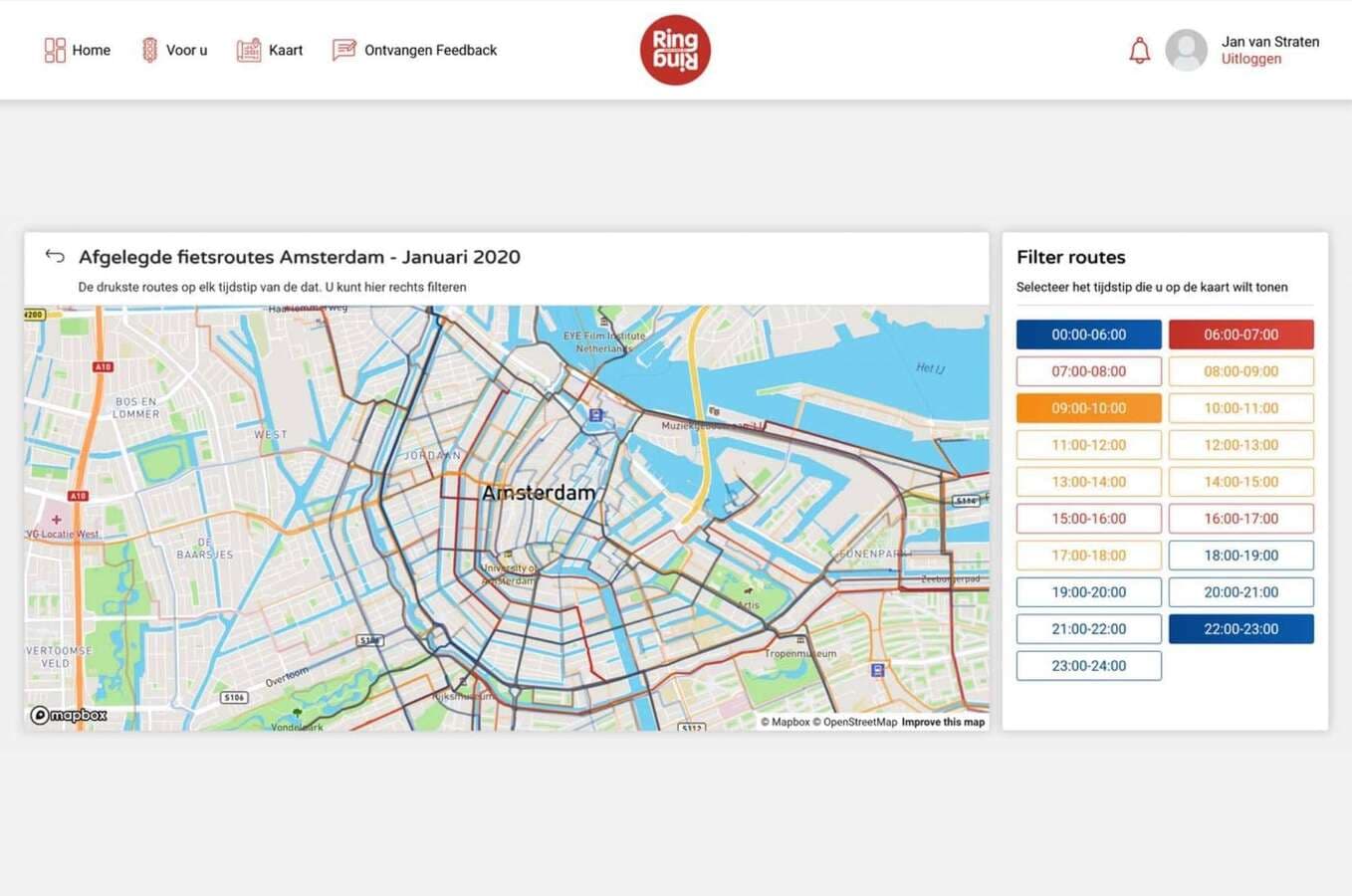Screen dimensions: 1352x896
Task: Click the Mapbox logo on map
Action: click(x=69, y=715)
